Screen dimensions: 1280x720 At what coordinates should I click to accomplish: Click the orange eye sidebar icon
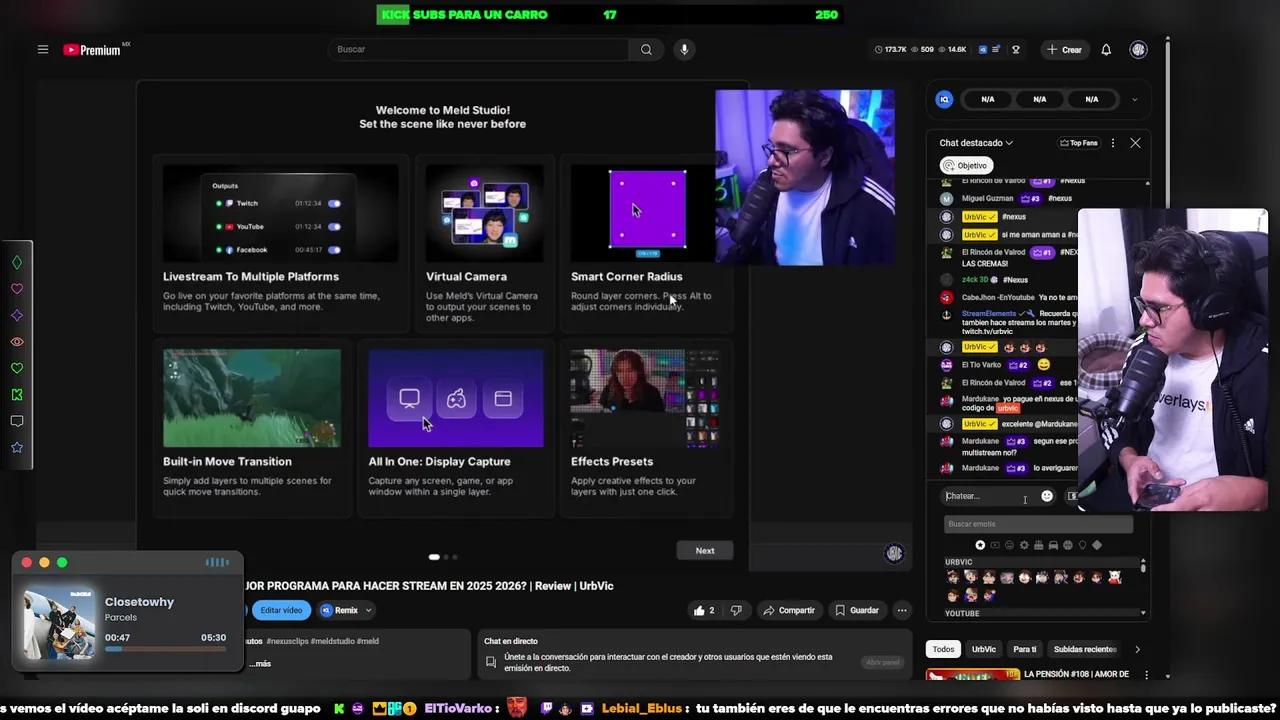(x=17, y=342)
